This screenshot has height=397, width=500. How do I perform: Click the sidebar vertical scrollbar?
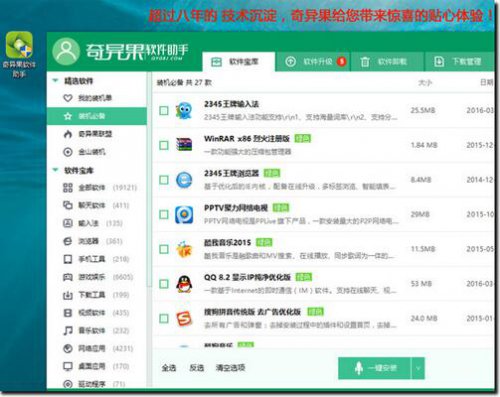149,180
